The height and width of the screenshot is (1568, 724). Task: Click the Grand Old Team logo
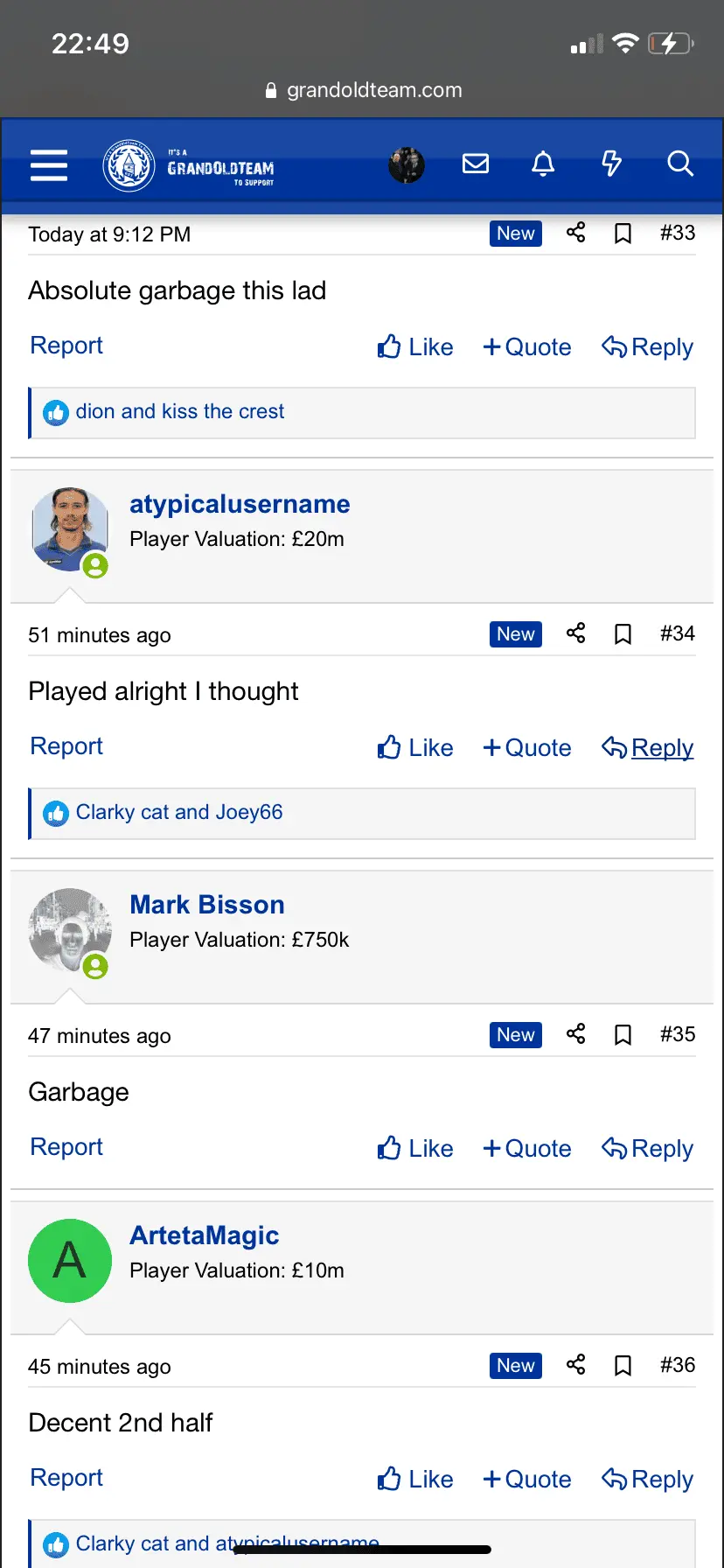pyautogui.click(x=189, y=165)
